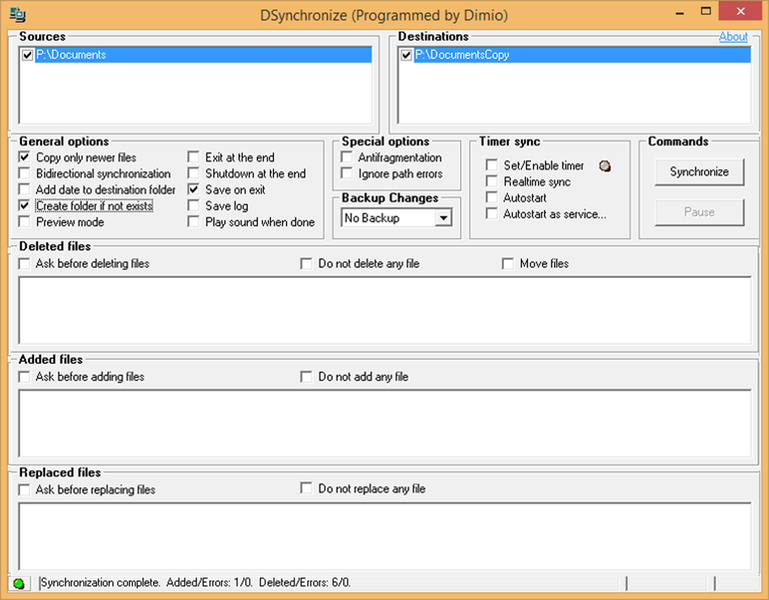Image resolution: width=769 pixels, height=600 pixels.
Task: Check Shutdown at the end
Action: pos(193,173)
